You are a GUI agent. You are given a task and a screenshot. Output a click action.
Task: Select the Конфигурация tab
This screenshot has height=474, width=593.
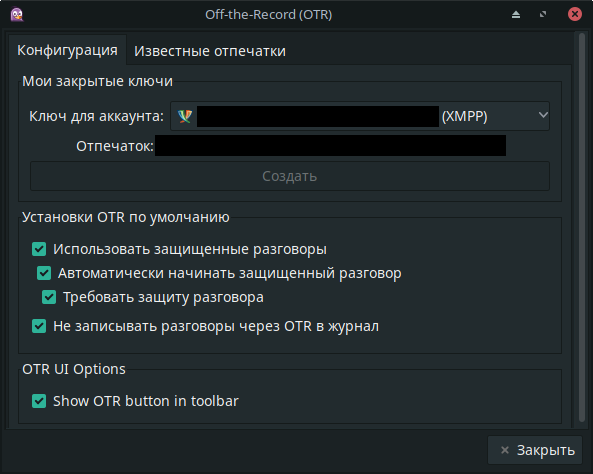[67, 50]
